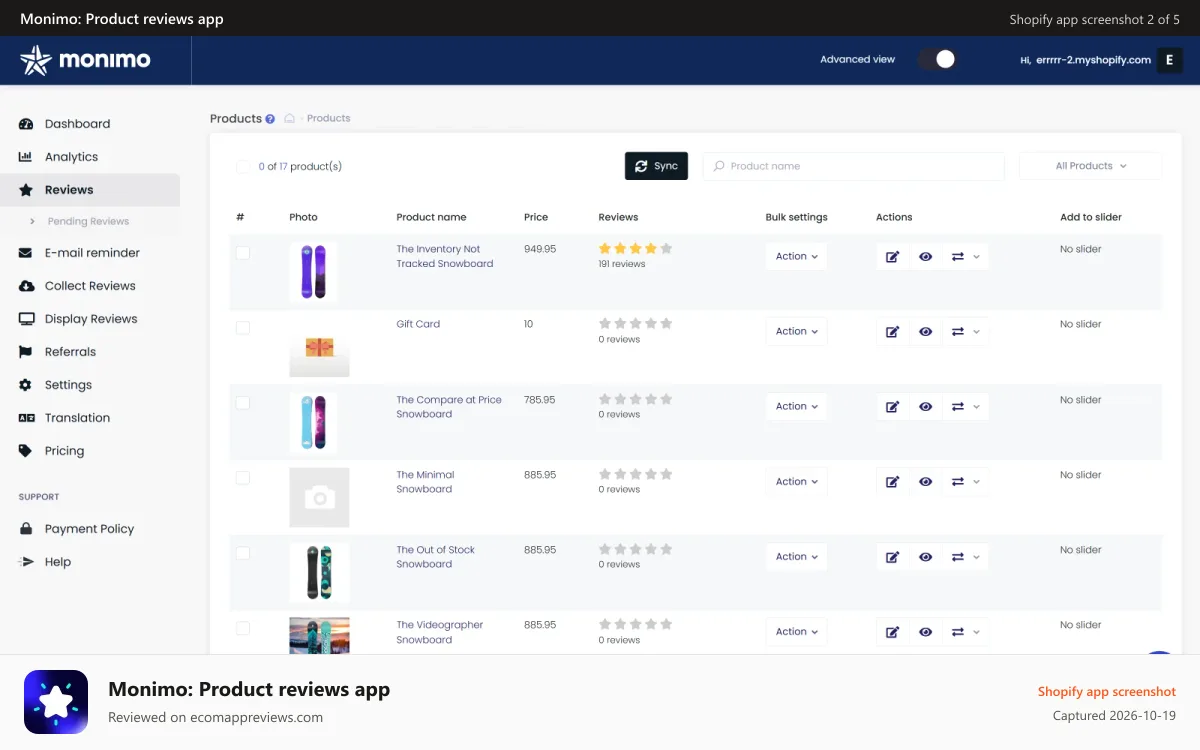Open Pending Reviews sub-item
The image size is (1200, 750).
[88, 222]
